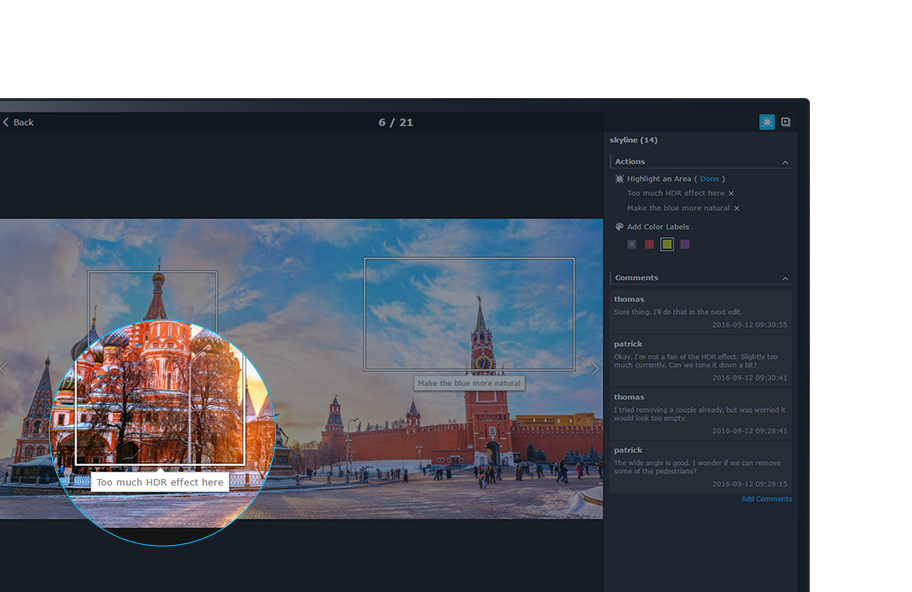Screen dimensions: 912x592
Task: Collapse the Actions section
Action: (x=785, y=162)
